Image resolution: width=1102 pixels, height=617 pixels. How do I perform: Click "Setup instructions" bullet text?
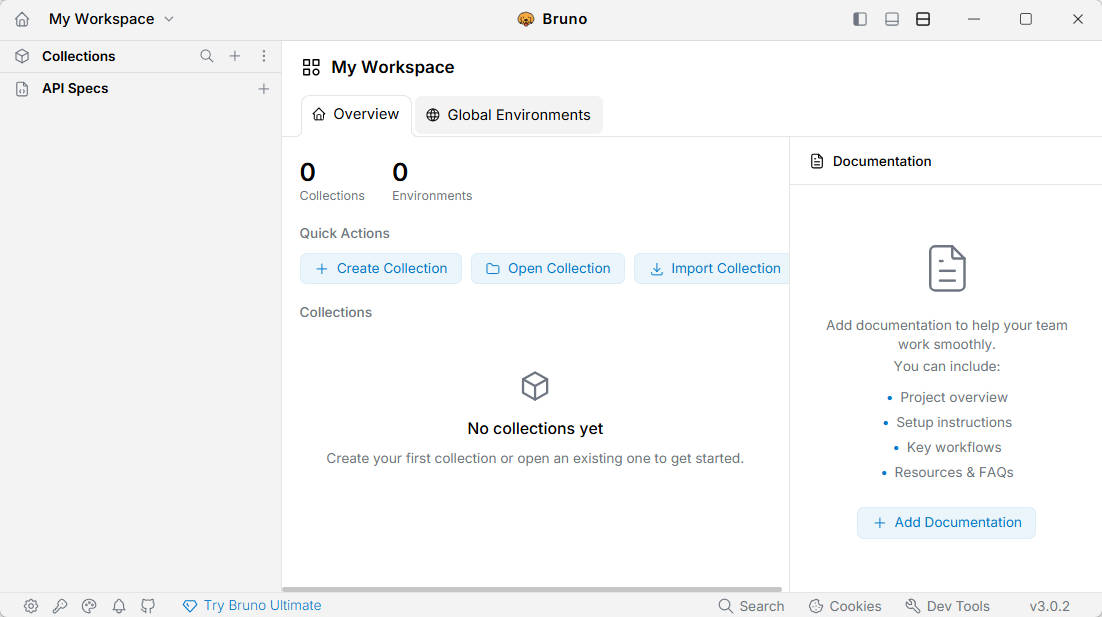click(x=954, y=422)
